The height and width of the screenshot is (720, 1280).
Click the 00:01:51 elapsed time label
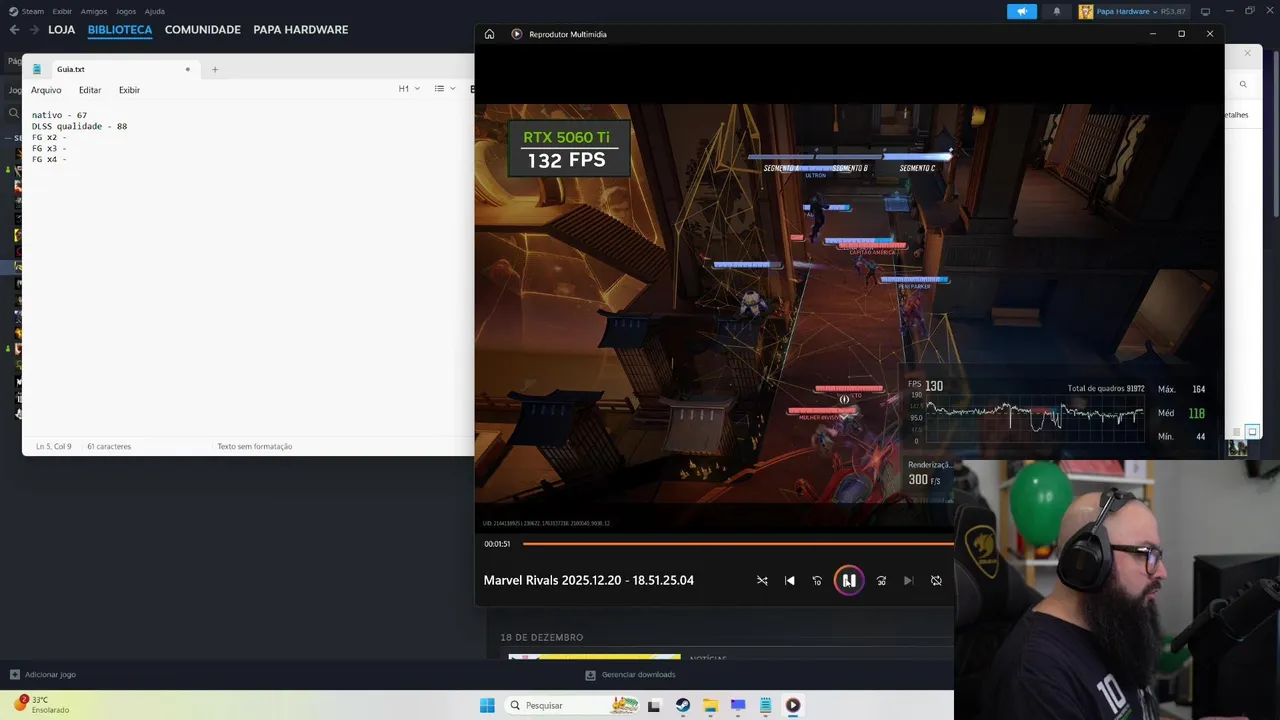point(497,544)
